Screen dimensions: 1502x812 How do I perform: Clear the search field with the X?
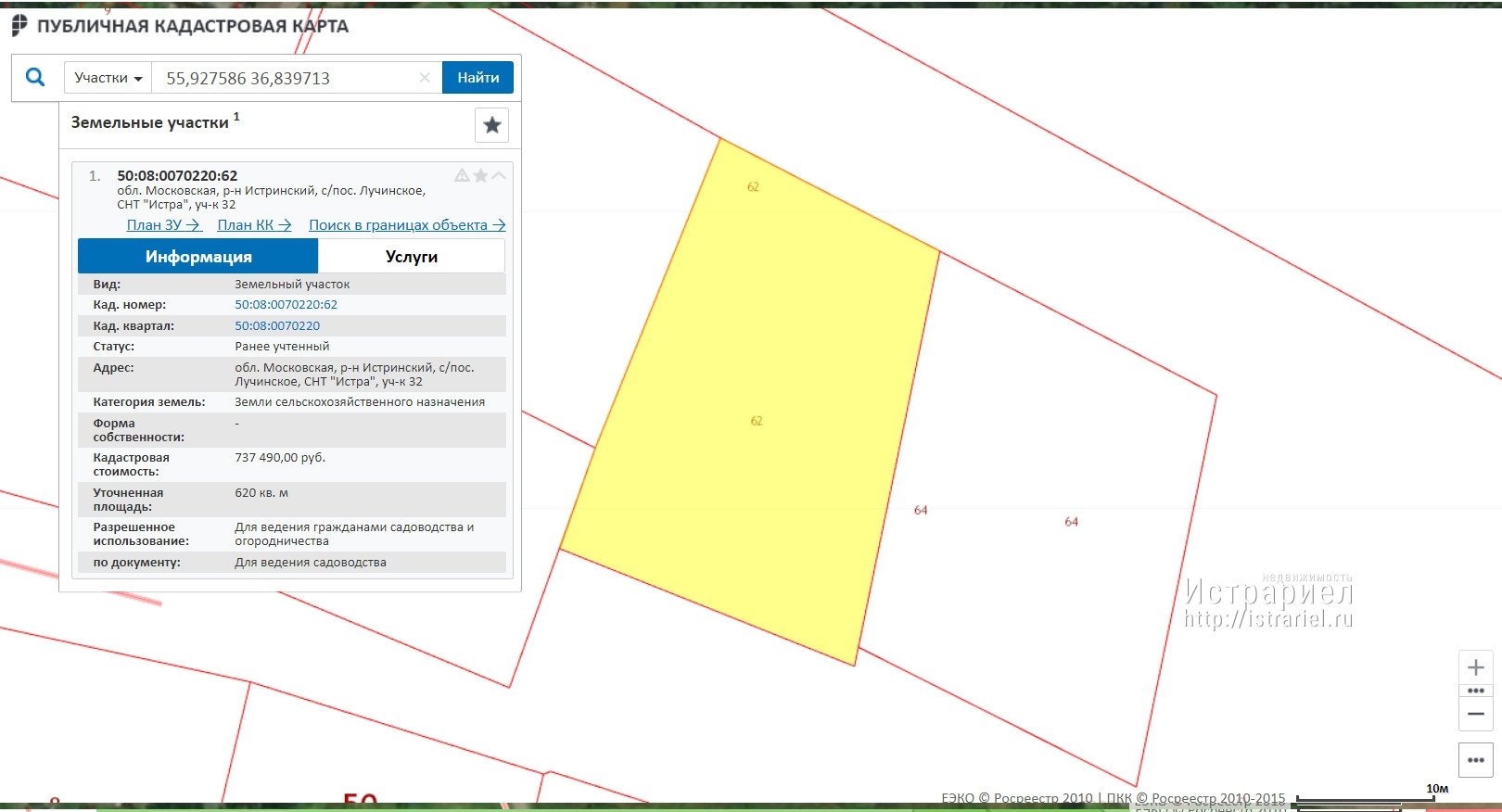[x=425, y=78]
